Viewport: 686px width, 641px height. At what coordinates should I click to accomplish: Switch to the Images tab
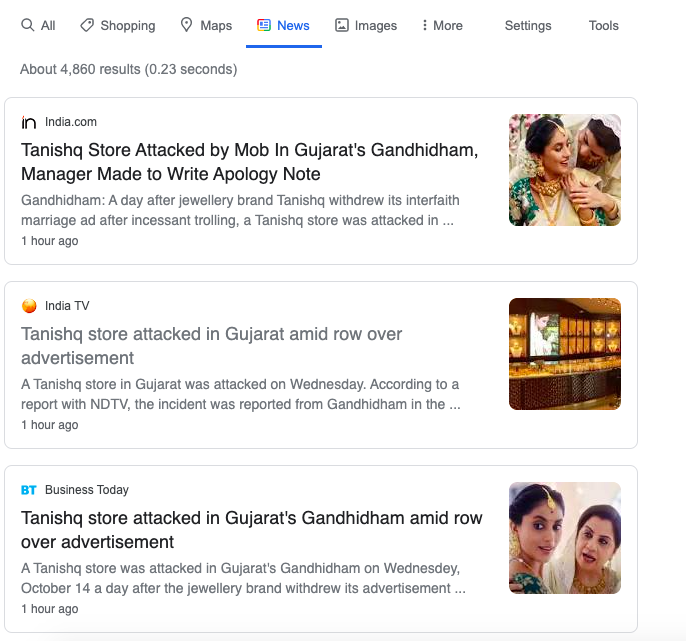point(366,25)
